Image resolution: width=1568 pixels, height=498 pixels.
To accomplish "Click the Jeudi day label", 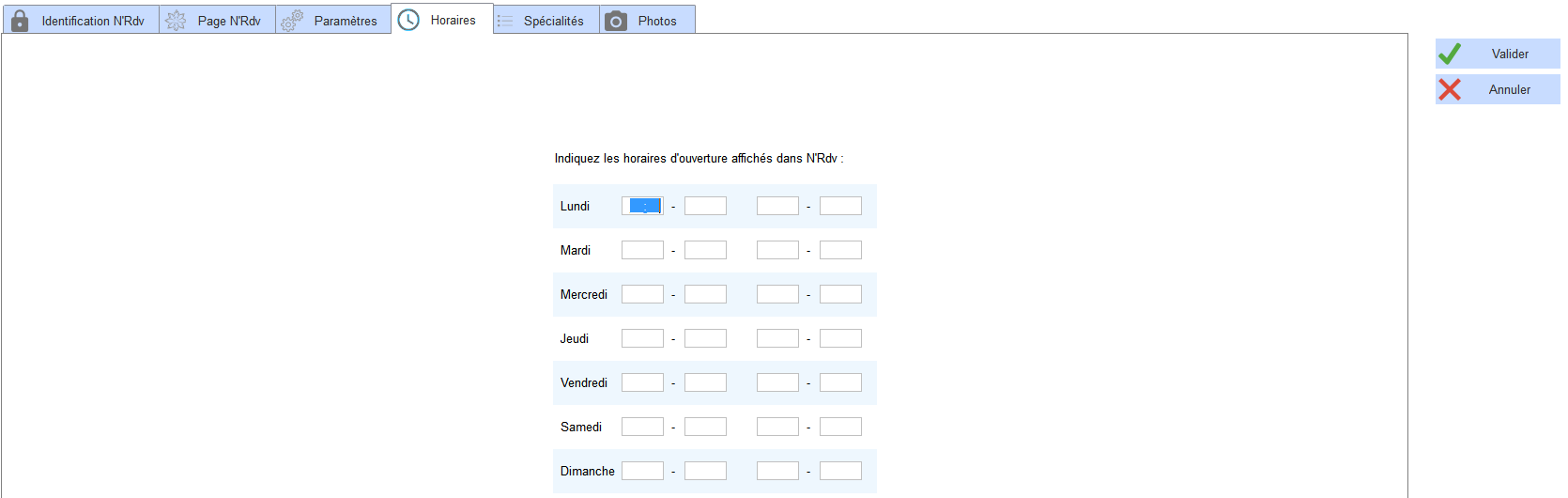I will pos(575,338).
